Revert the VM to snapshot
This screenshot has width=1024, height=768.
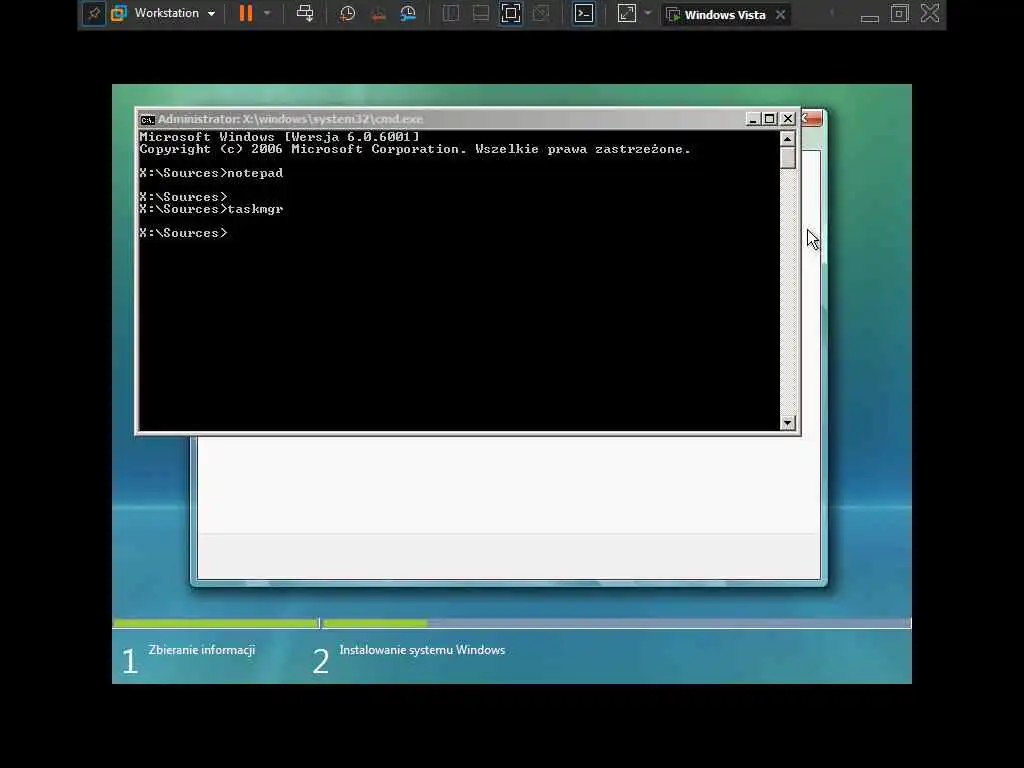(x=378, y=14)
